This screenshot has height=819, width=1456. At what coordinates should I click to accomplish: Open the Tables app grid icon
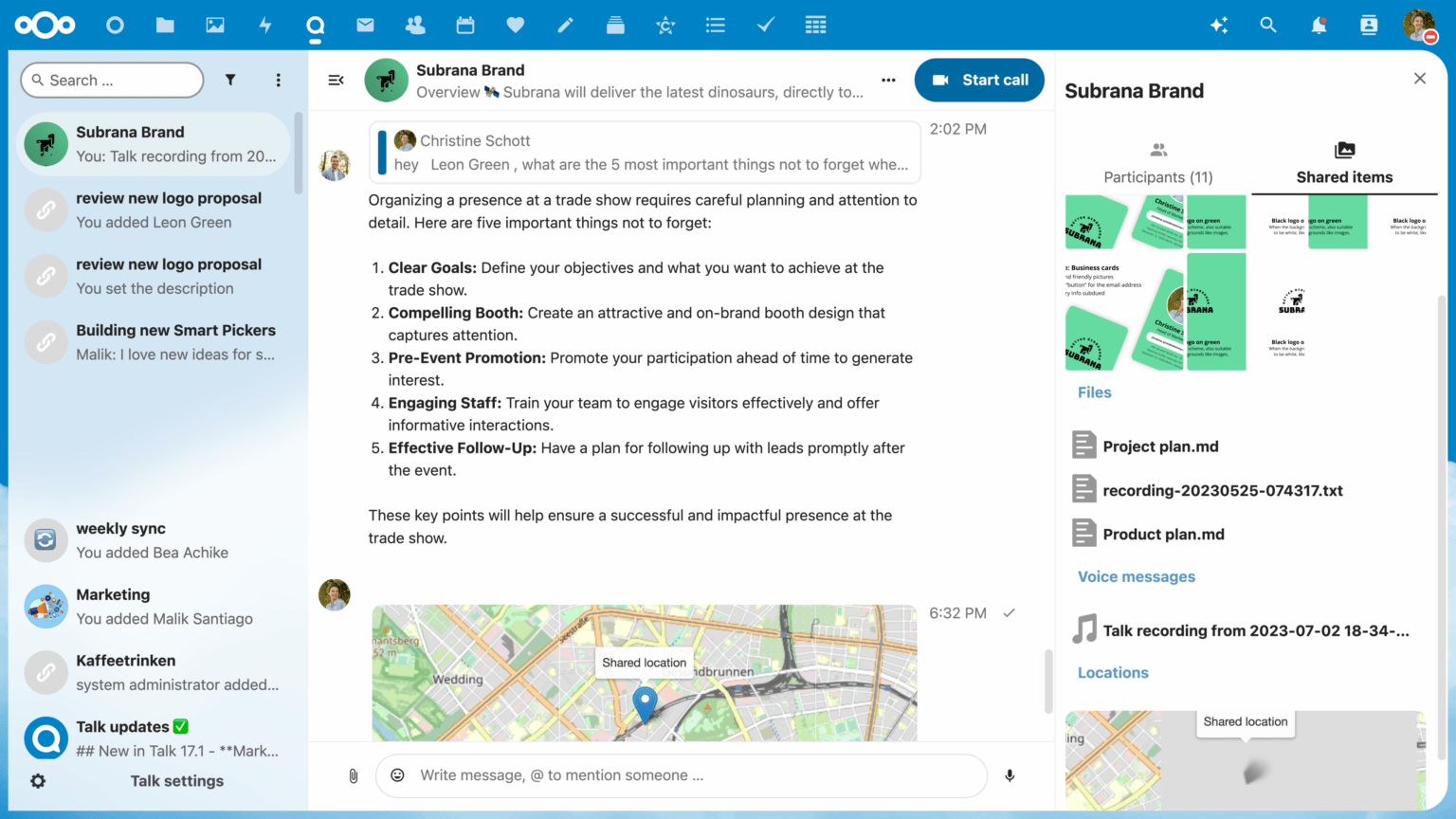815,25
